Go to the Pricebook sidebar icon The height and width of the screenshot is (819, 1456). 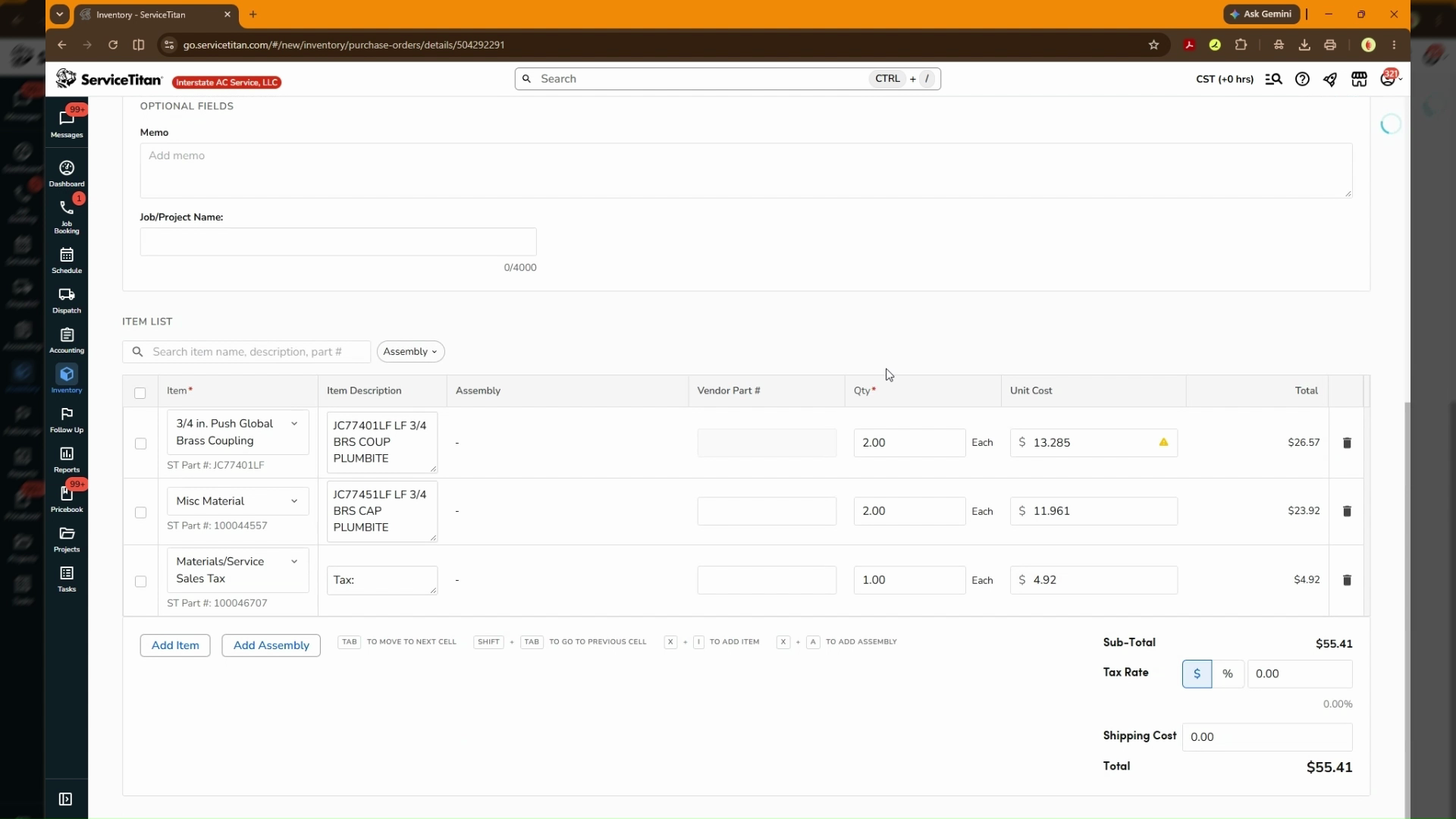(67, 494)
